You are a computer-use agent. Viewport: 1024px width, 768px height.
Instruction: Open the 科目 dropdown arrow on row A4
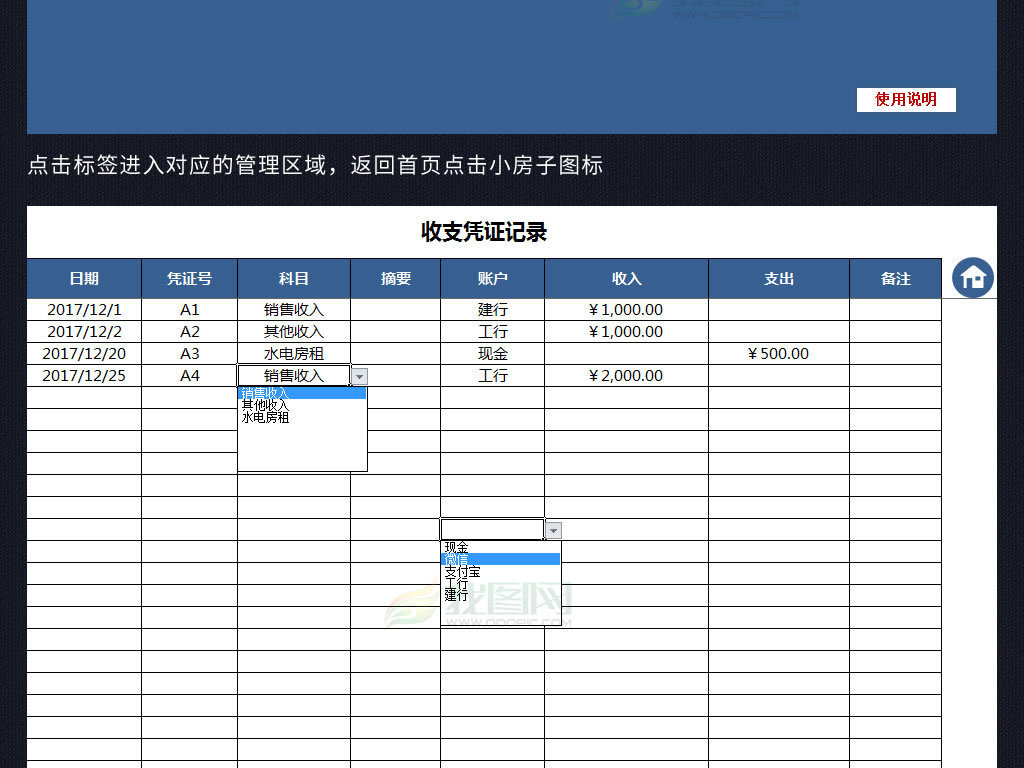(x=359, y=376)
